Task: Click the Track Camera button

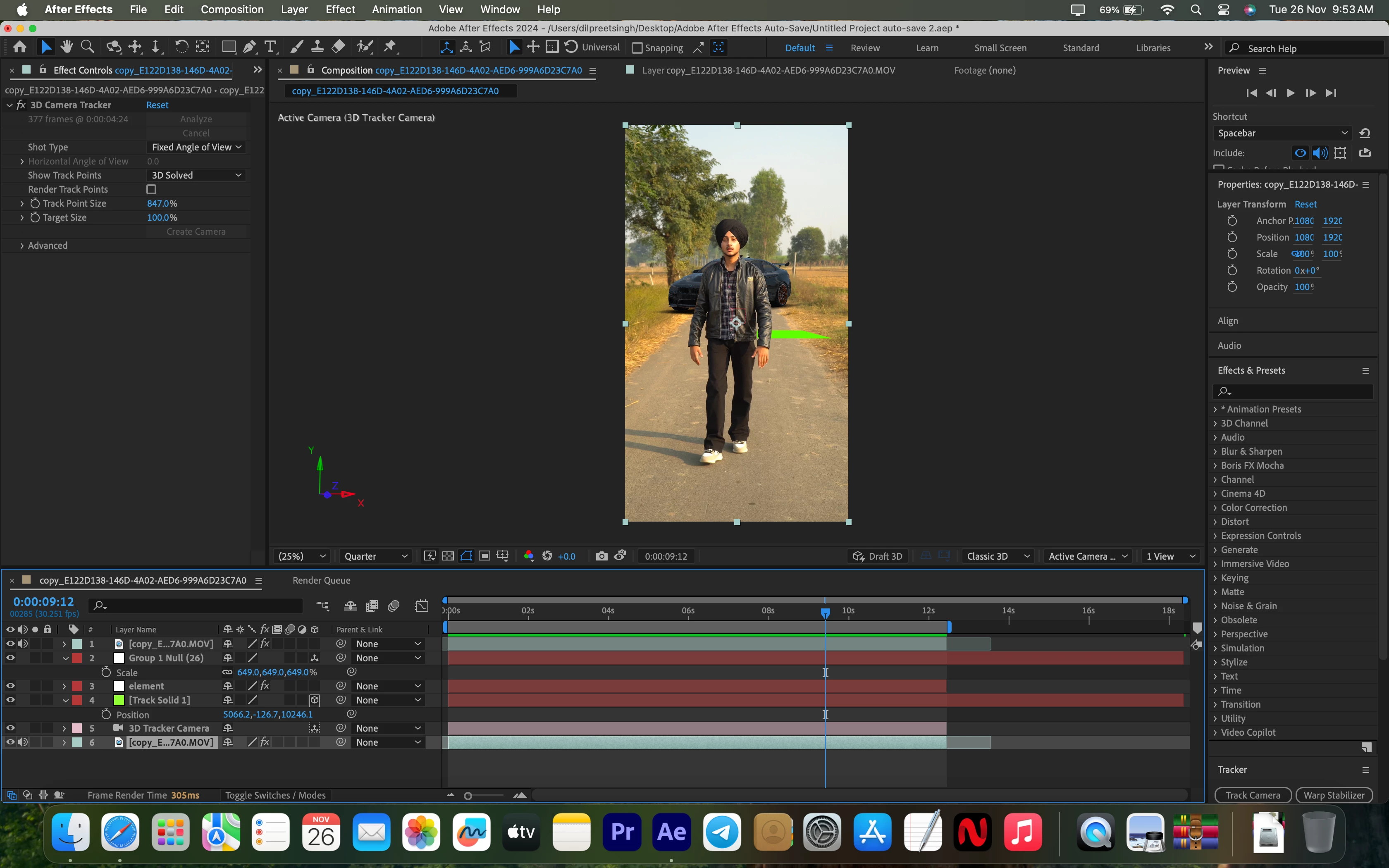Action: pyautogui.click(x=1253, y=795)
